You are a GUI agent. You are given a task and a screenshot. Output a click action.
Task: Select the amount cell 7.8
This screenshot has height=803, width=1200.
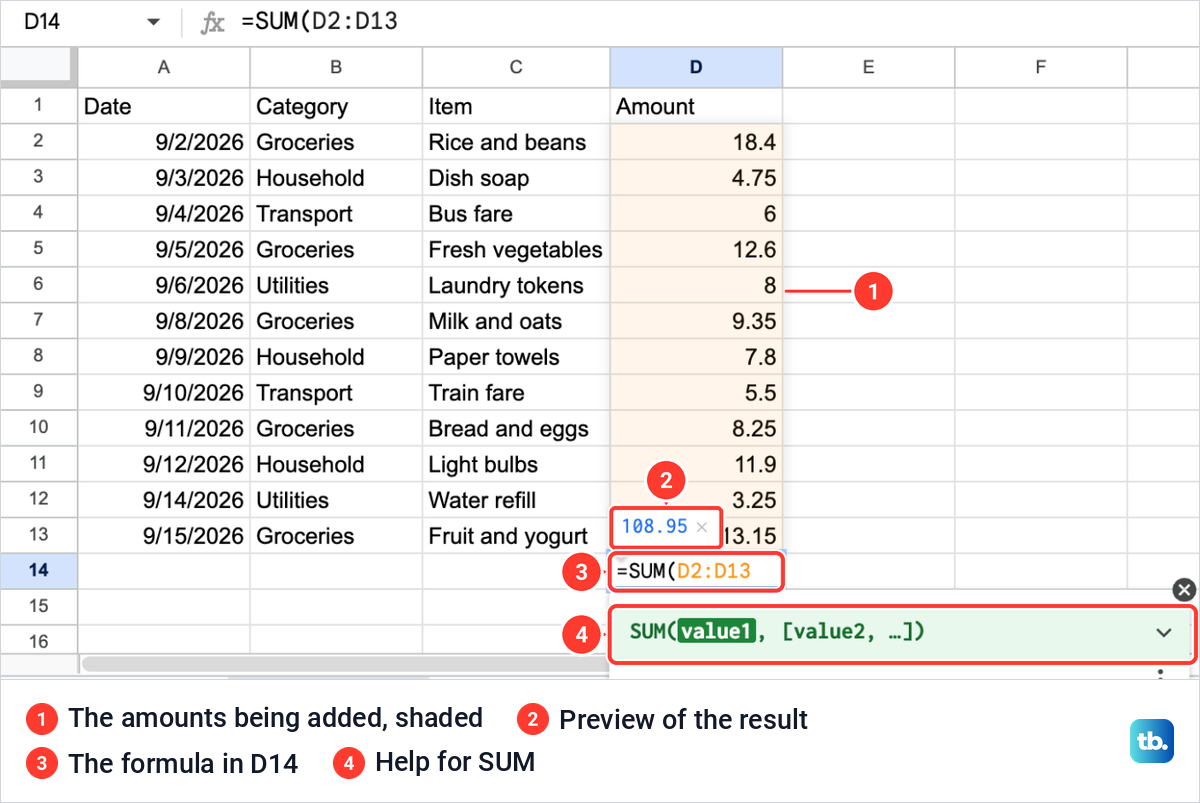(x=696, y=357)
